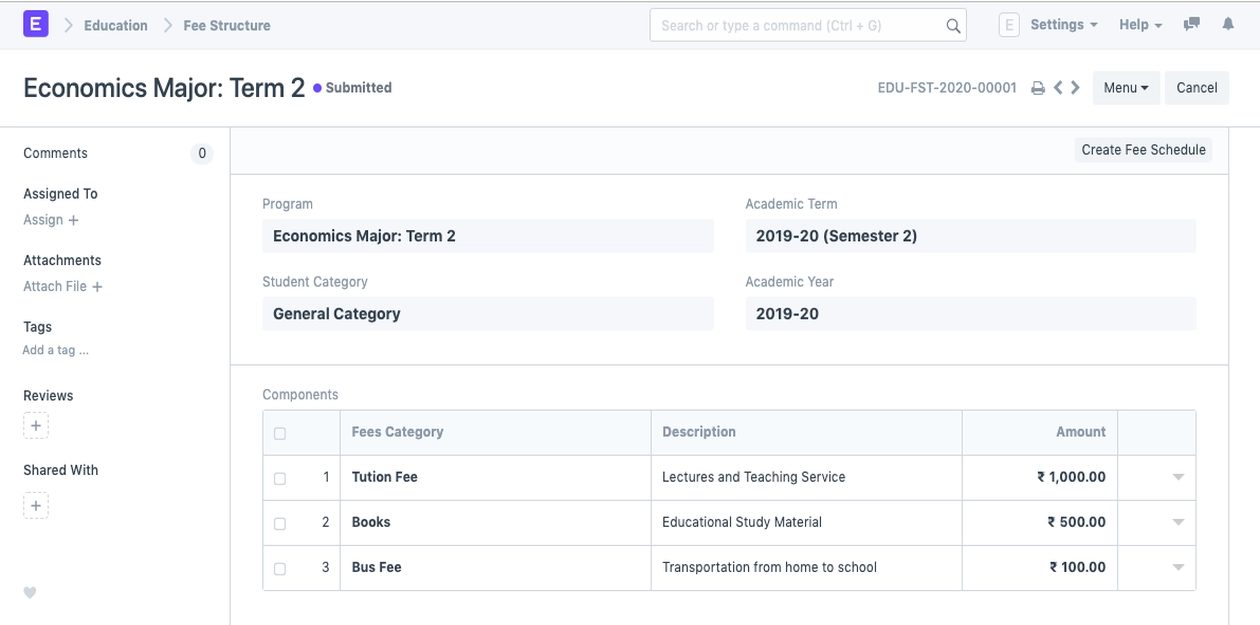Select the Tution Fee row checkbox
The image size is (1260, 625).
(x=280, y=479)
